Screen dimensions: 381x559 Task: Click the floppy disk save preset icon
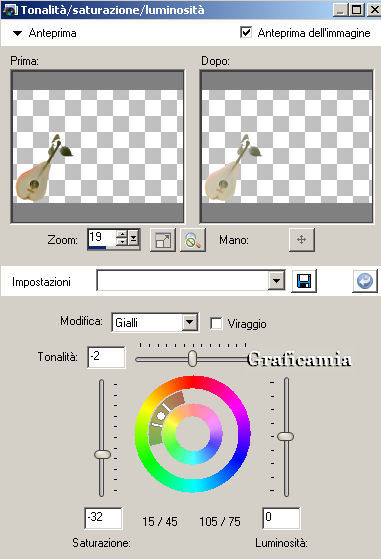(x=304, y=281)
